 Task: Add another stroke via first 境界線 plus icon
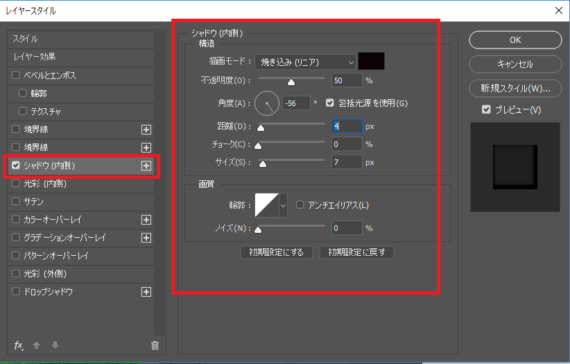146,130
